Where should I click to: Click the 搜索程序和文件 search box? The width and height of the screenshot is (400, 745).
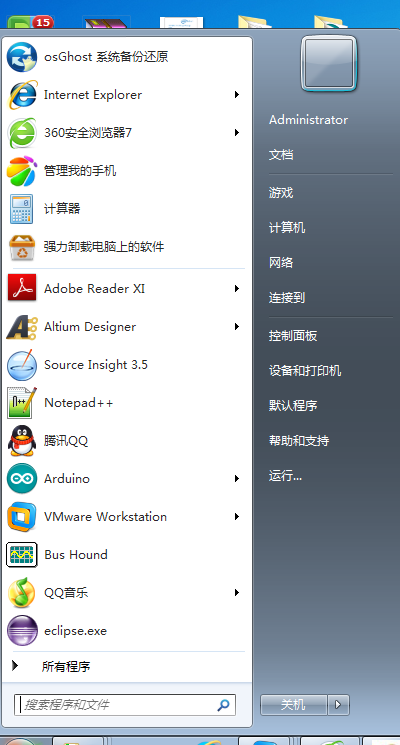click(125, 705)
